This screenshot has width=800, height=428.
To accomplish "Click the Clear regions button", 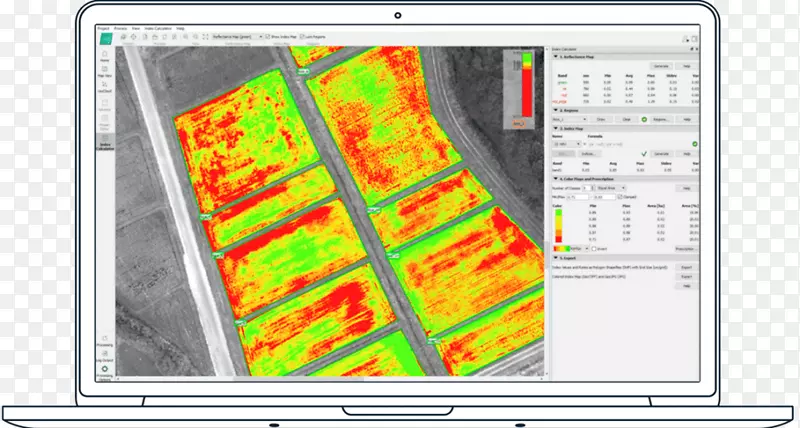I will tap(627, 119).
